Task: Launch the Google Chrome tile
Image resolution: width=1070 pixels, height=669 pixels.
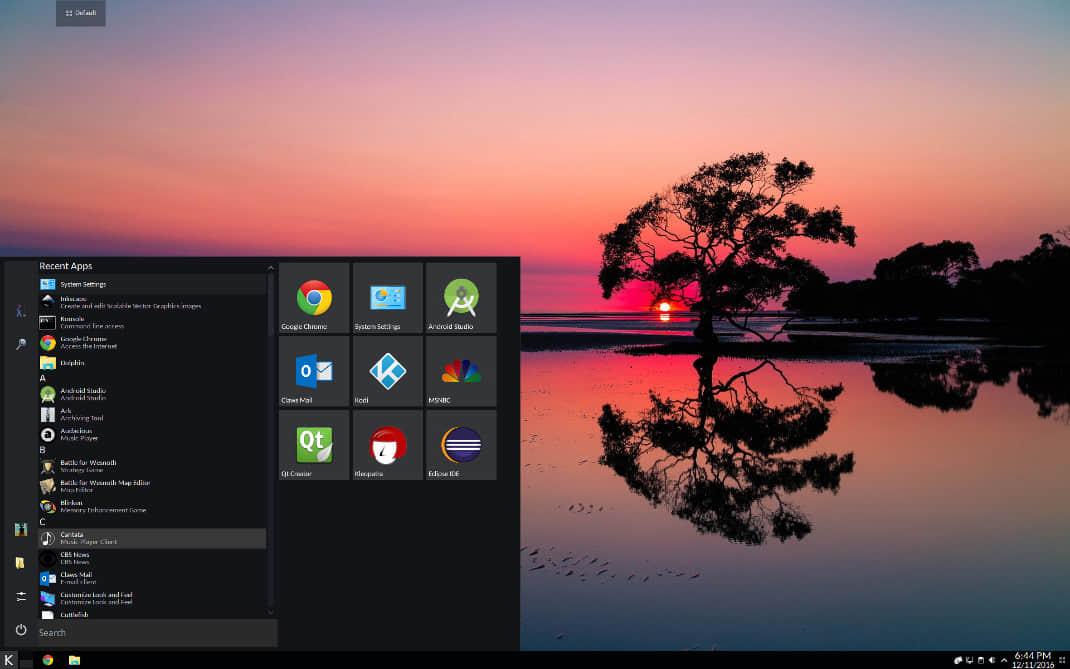Action: point(313,297)
